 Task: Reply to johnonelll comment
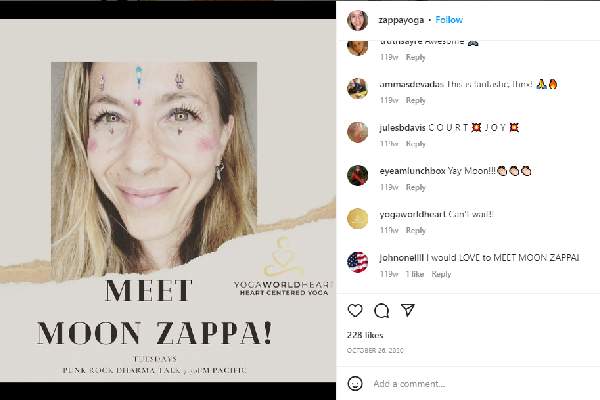(441, 274)
